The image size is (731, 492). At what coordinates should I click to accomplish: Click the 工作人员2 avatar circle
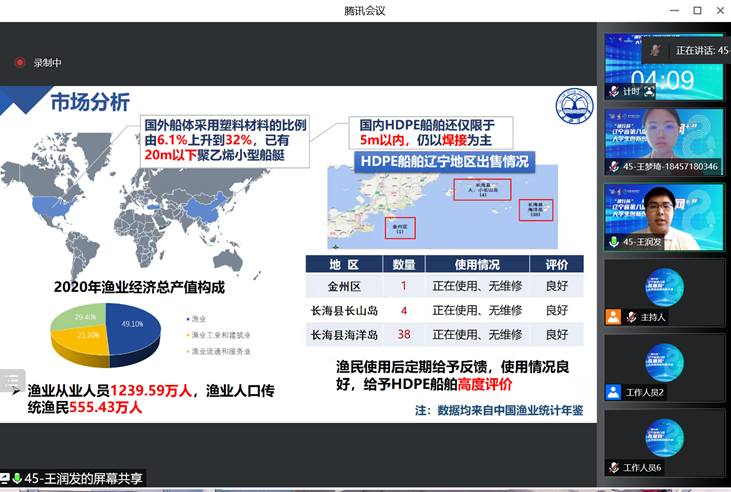[x=664, y=362]
